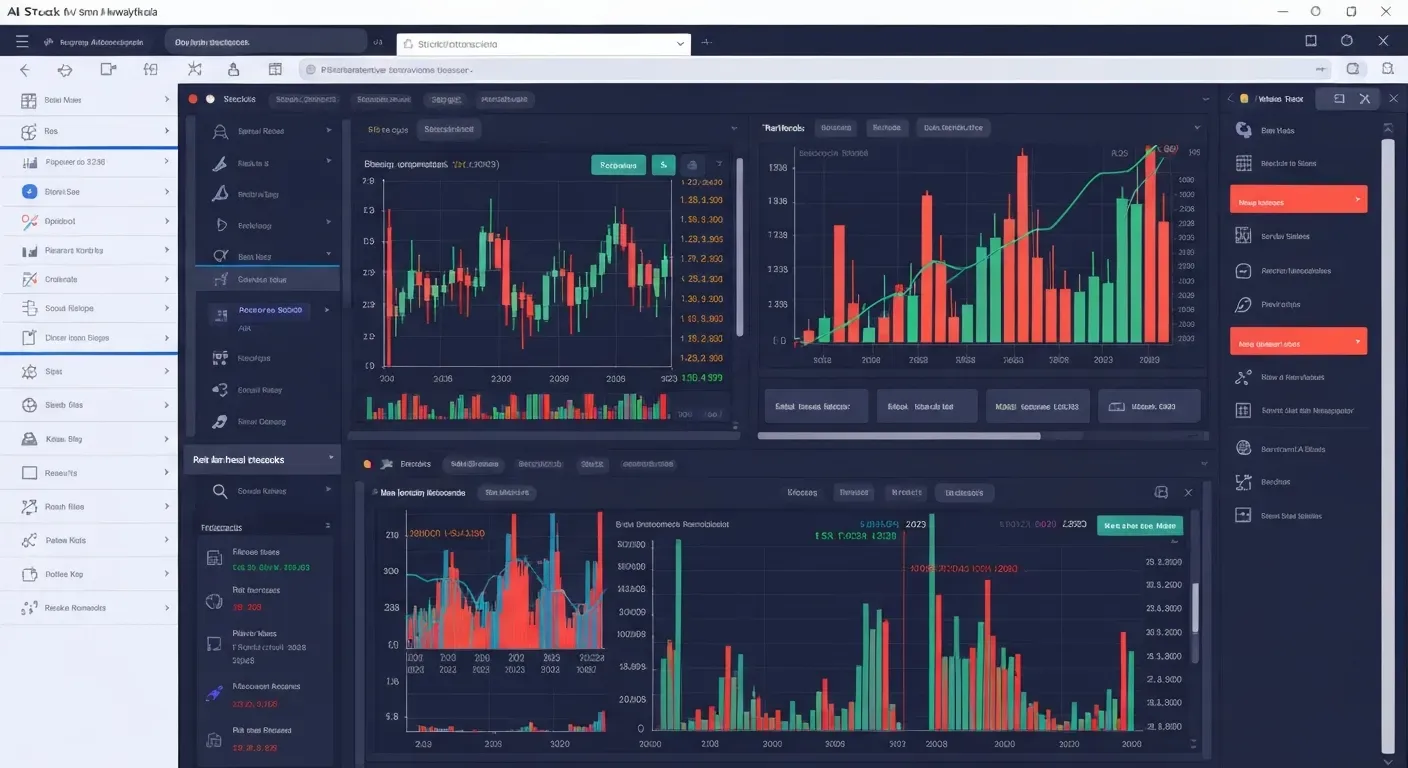Toggle the orange dot beside the Erecids tab
Viewport: 1408px width, 768px height.
[367, 464]
